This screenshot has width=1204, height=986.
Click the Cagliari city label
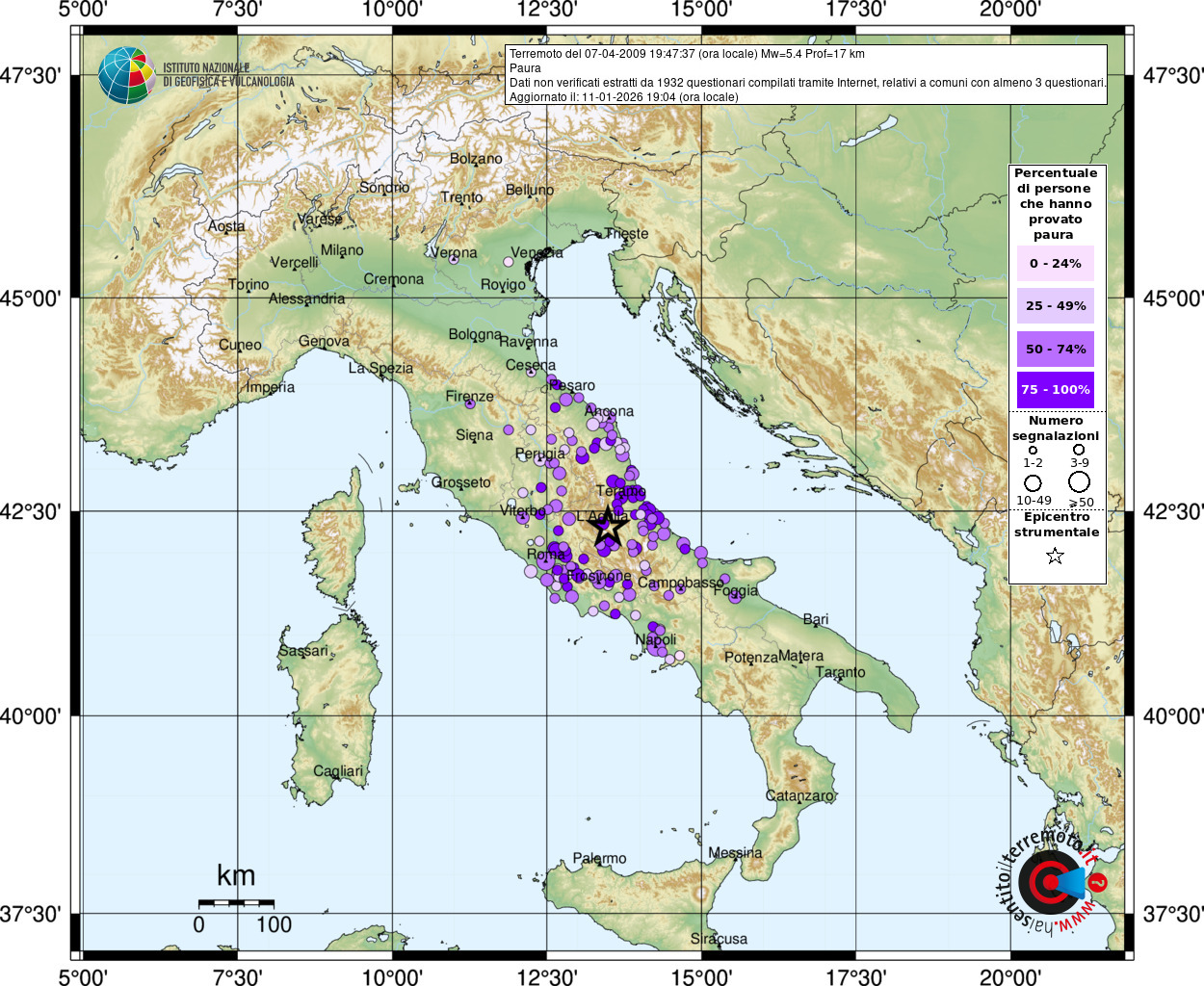tap(338, 771)
